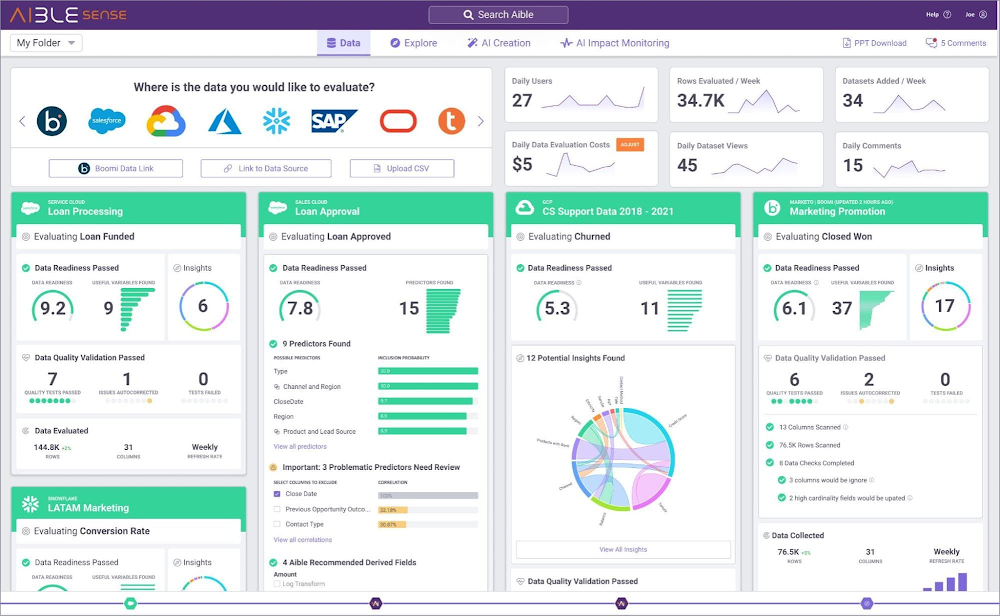This screenshot has width=1000, height=616.
Task: Click the Salesforce icon on Loan Approval card
Action: (x=277, y=208)
